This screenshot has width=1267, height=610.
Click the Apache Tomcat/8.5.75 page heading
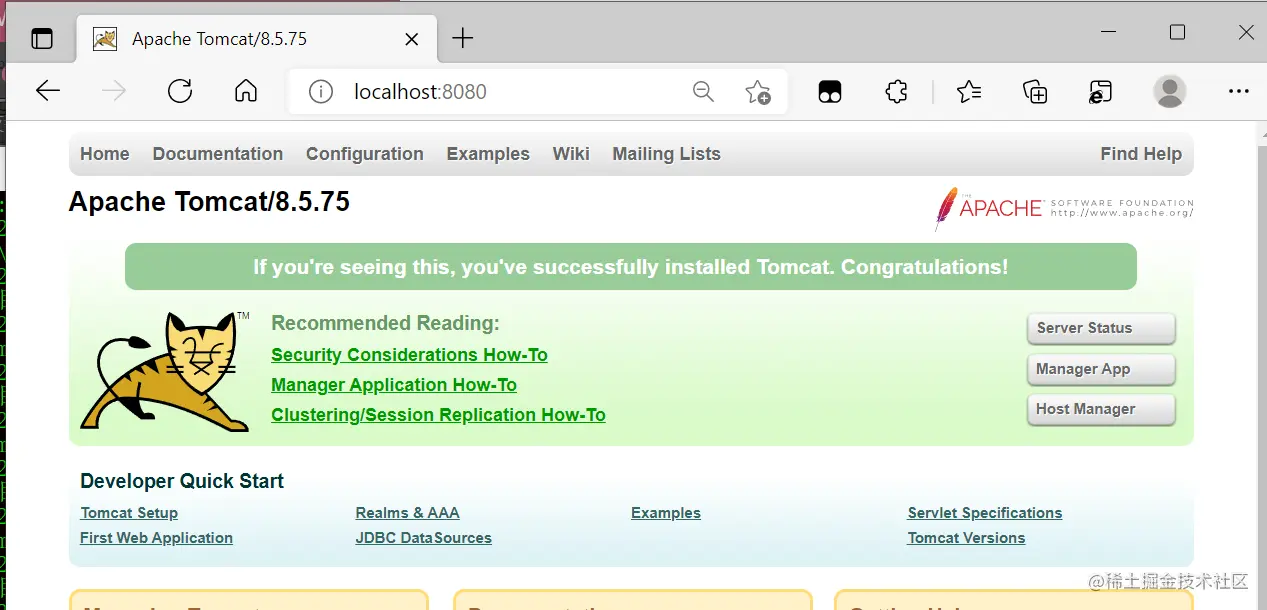209,202
